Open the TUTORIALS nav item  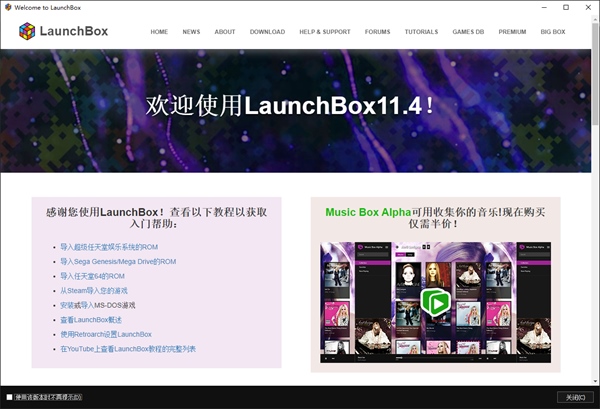click(x=421, y=32)
